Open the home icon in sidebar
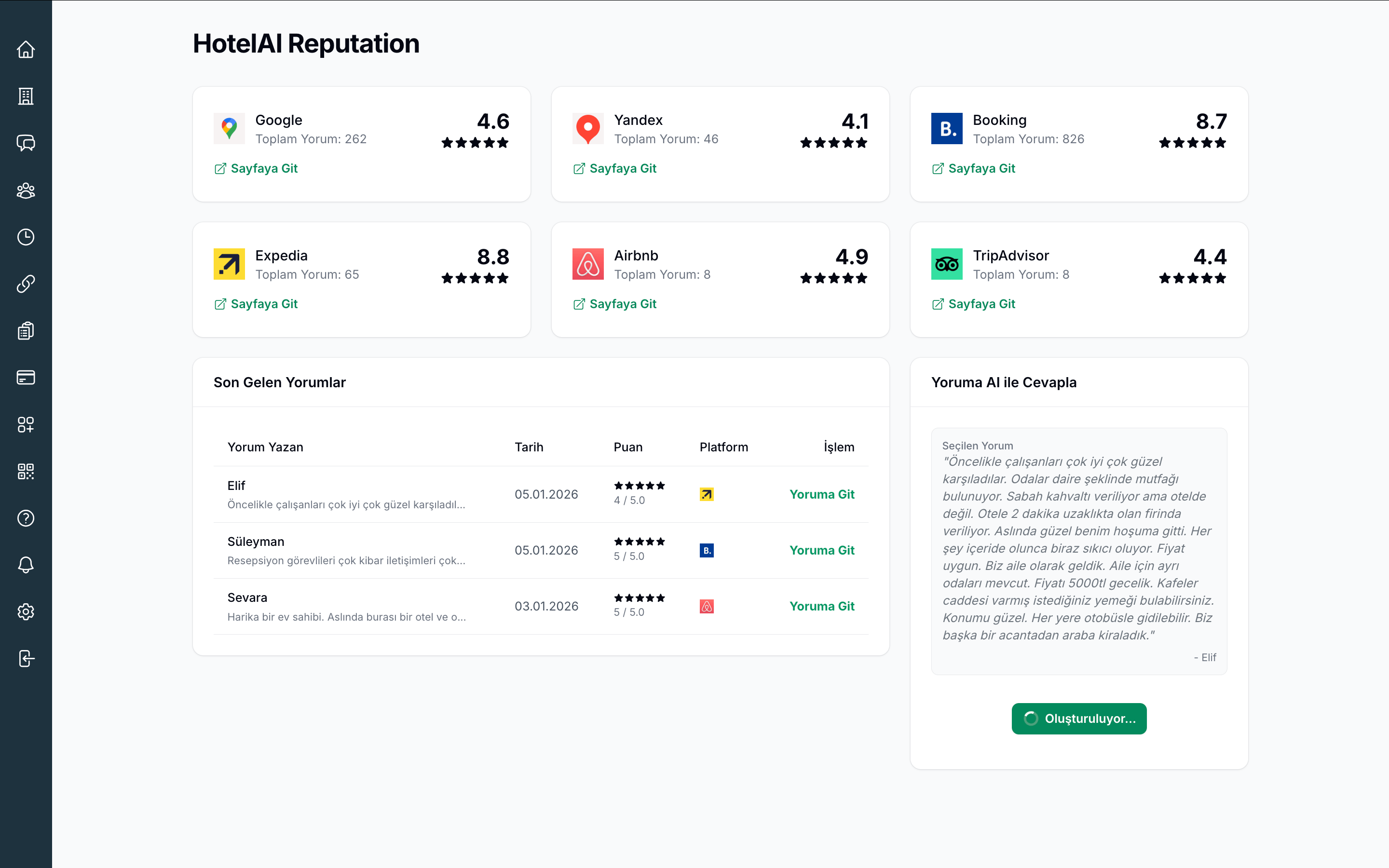The width and height of the screenshot is (1389, 868). [x=26, y=49]
